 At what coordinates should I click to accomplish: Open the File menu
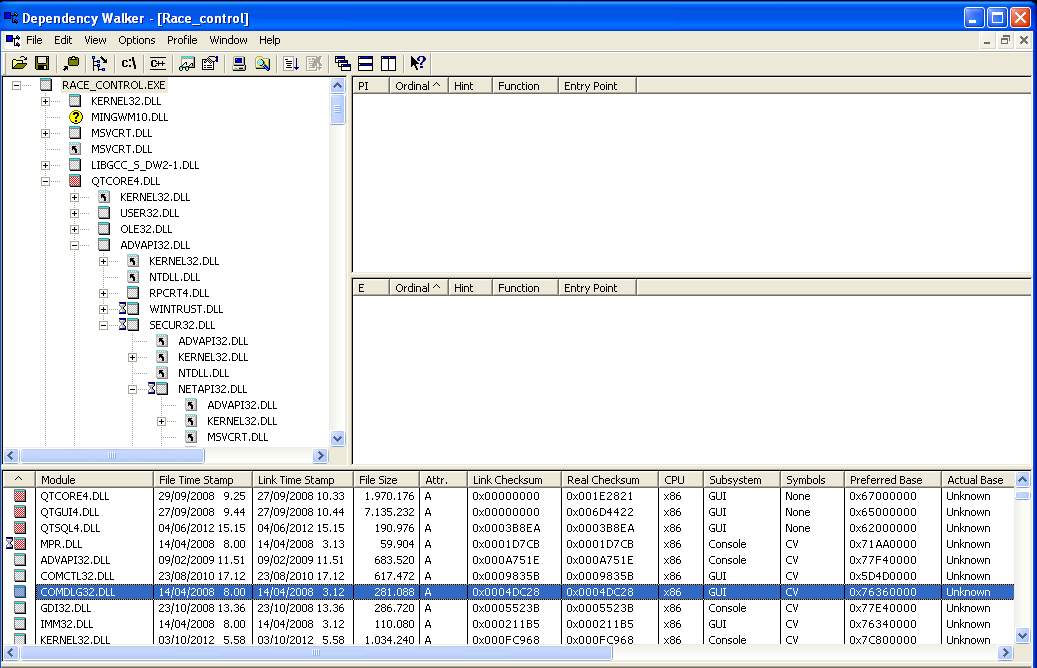pos(34,40)
